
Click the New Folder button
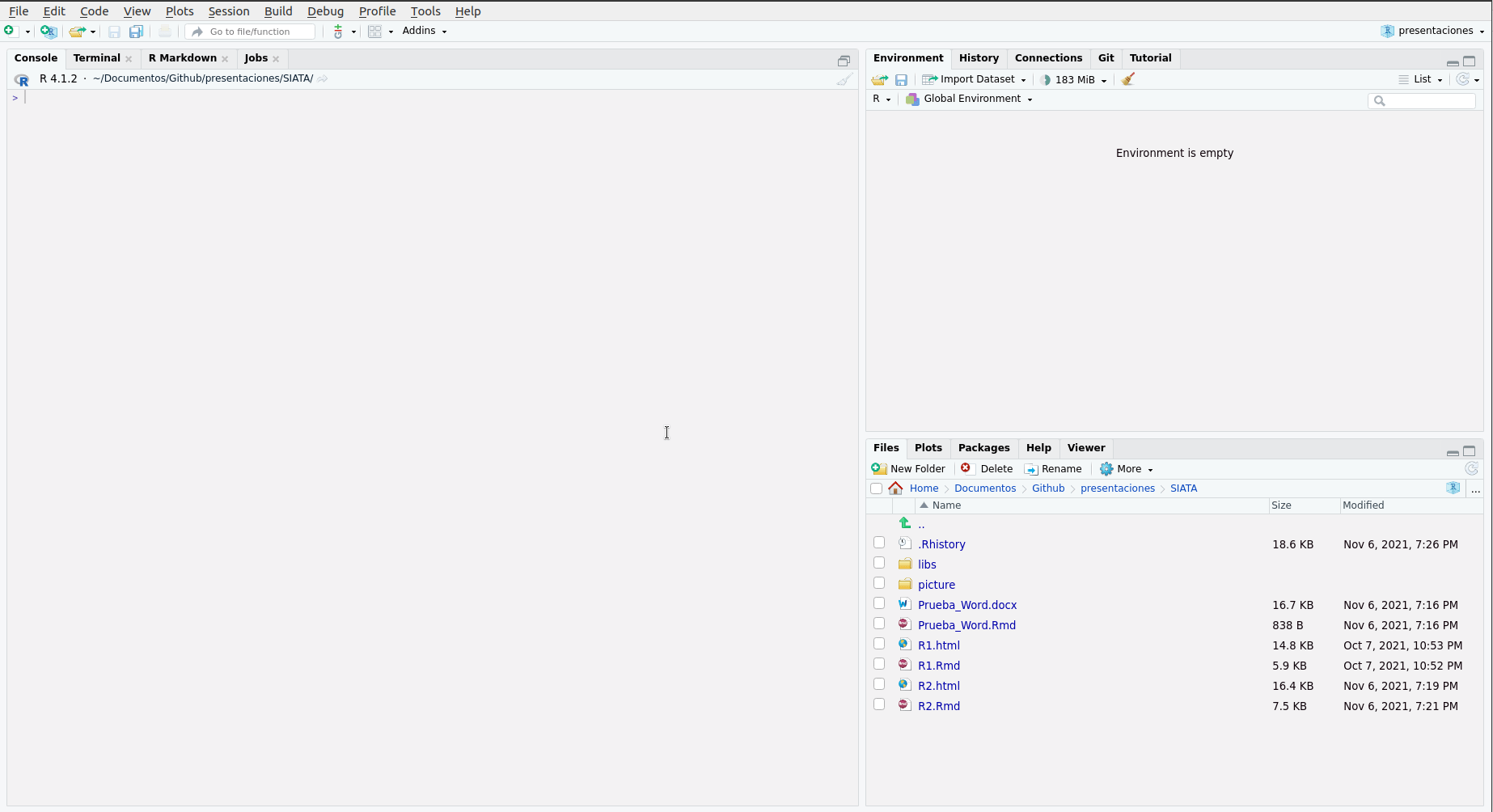(x=908, y=469)
